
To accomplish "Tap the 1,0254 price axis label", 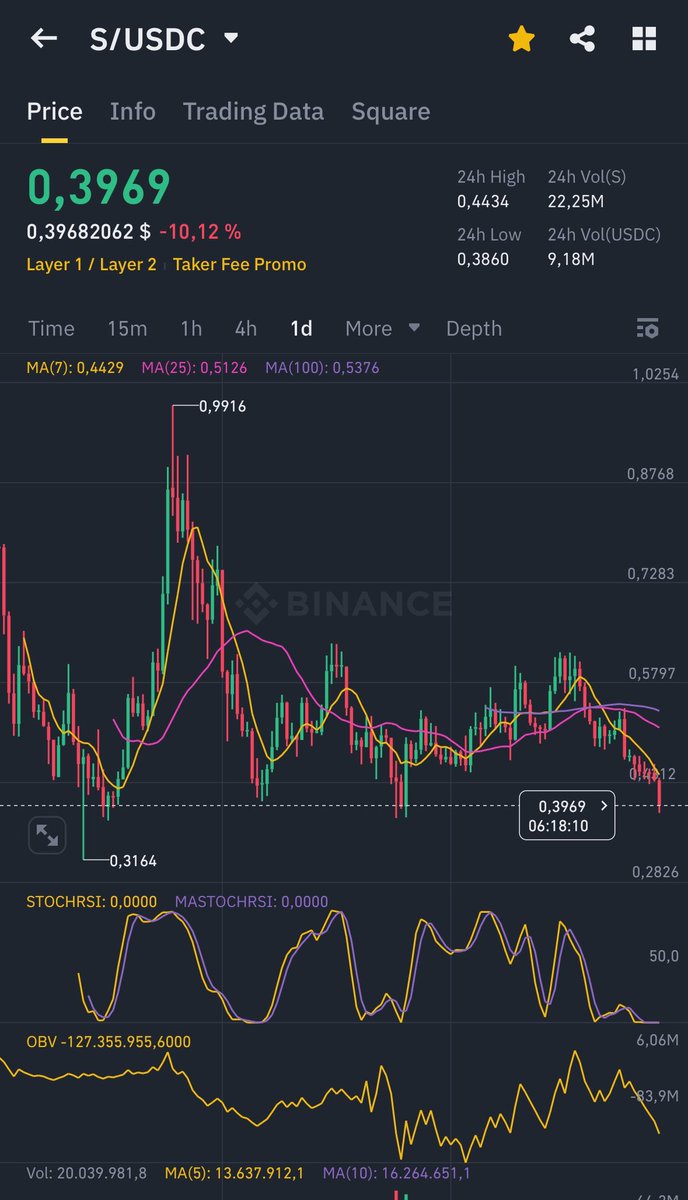I will [x=655, y=374].
